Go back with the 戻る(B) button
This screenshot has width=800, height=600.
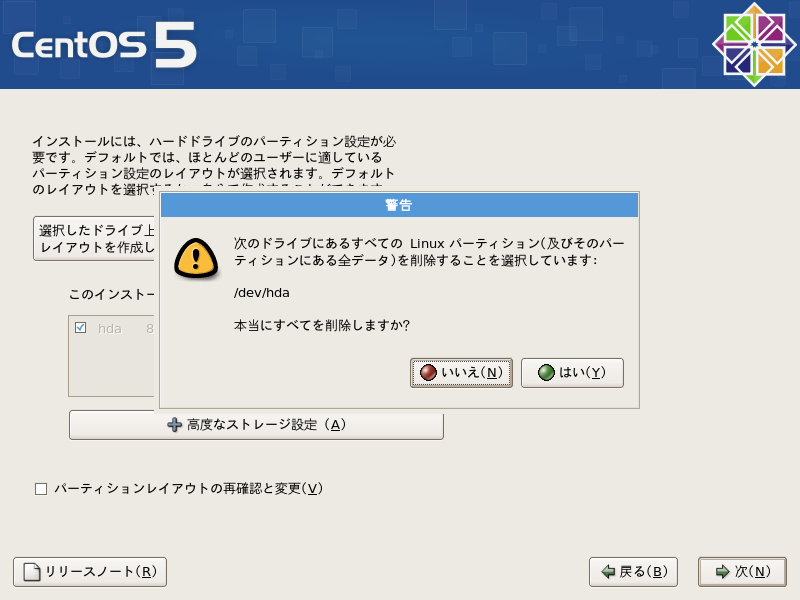coord(633,572)
